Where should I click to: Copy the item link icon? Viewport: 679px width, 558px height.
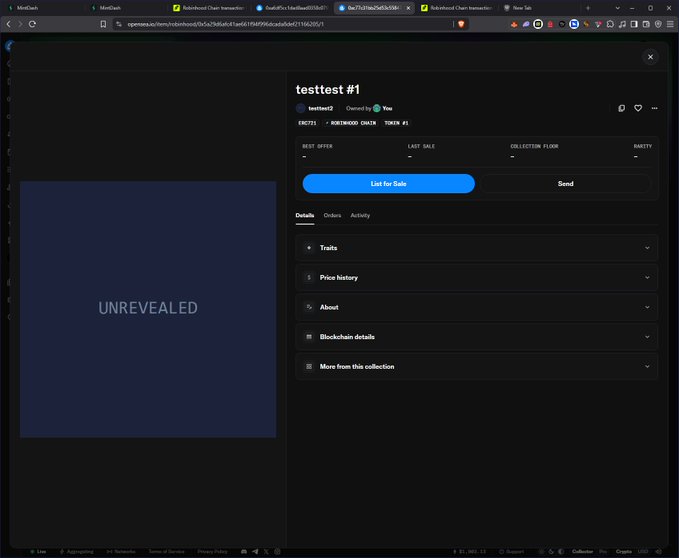pyautogui.click(x=621, y=108)
